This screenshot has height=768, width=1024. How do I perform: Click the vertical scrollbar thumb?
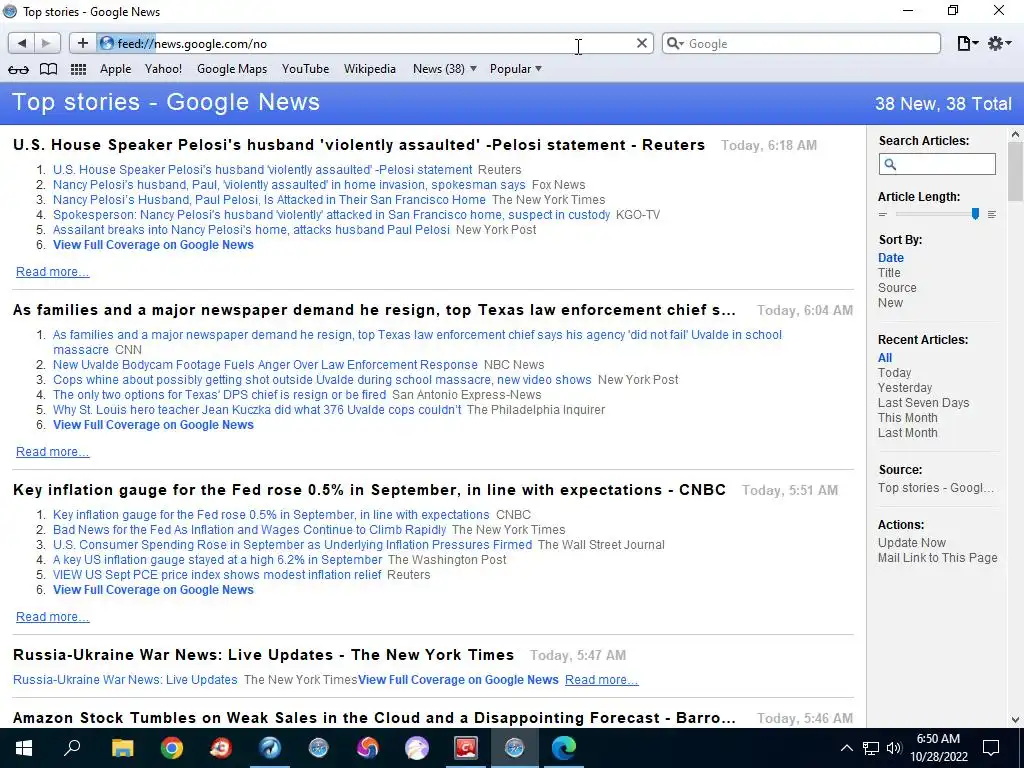(1015, 171)
